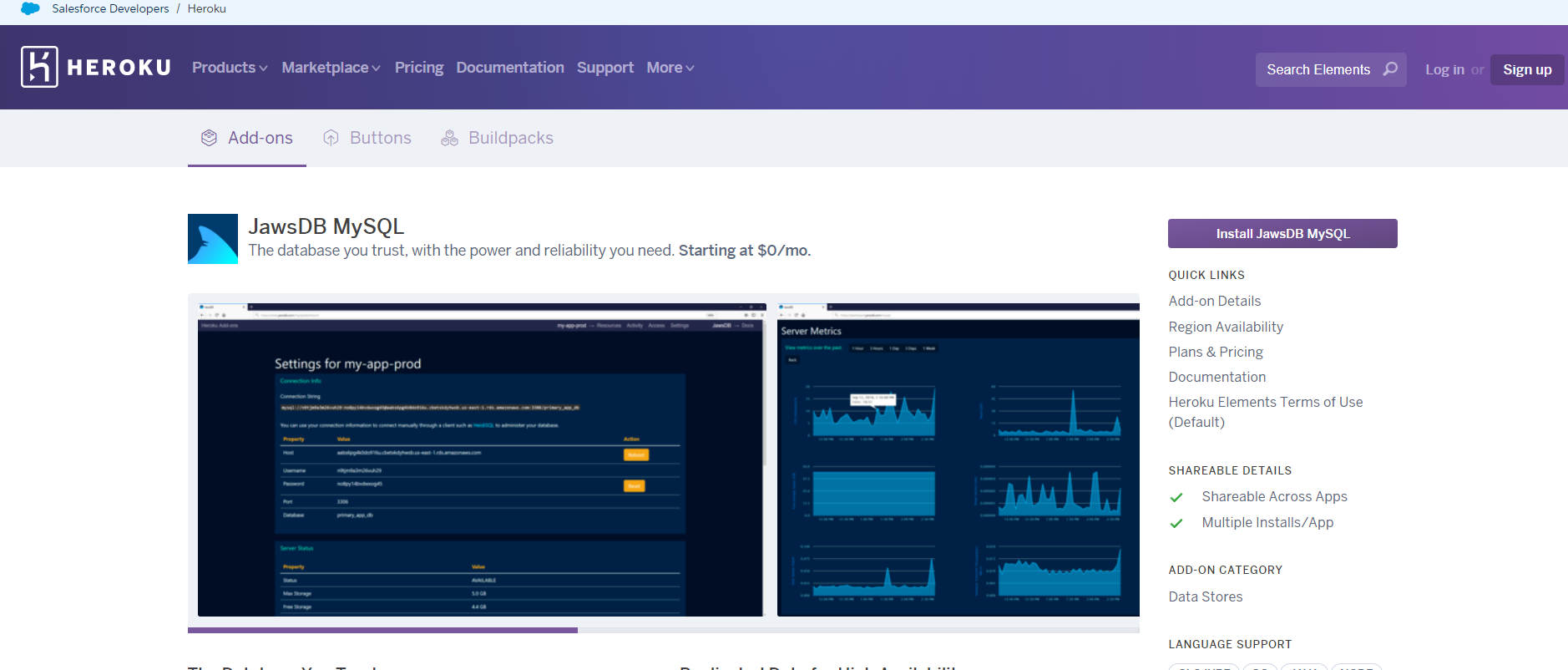This screenshot has width=1568, height=670.
Task: Click the purple screenshot carousel scrollbar
Action: click(382, 630)
